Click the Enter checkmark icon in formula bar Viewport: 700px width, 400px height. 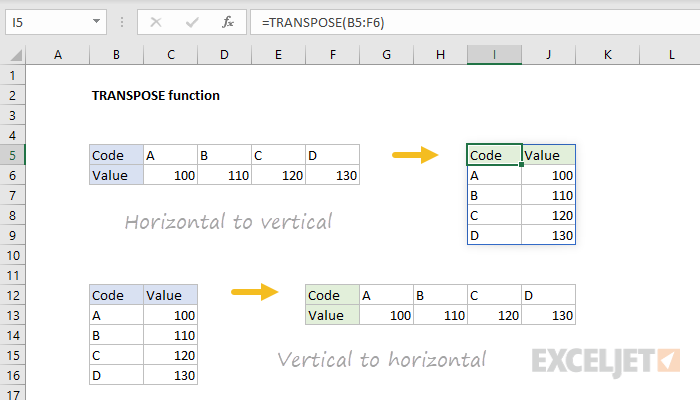pos(192,22)
